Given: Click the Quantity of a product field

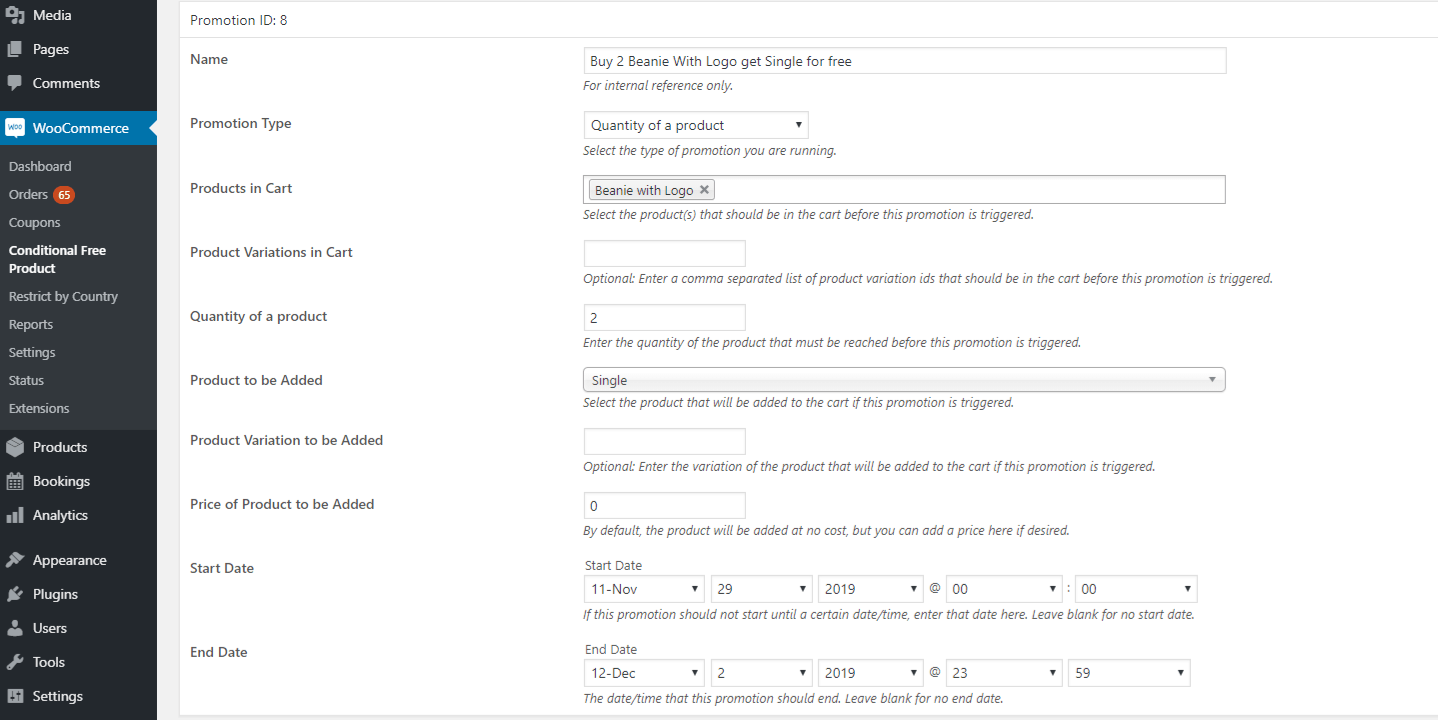Looking at the screenshot, I should click(x=664, y=317).
